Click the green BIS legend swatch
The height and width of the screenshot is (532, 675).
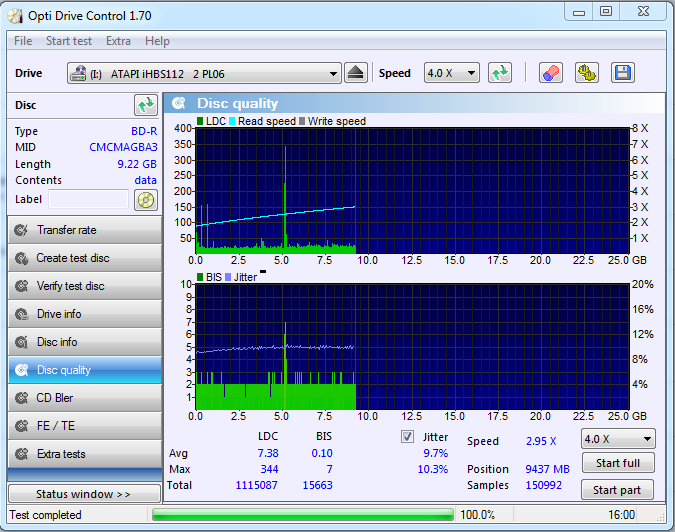pos(200,277)
